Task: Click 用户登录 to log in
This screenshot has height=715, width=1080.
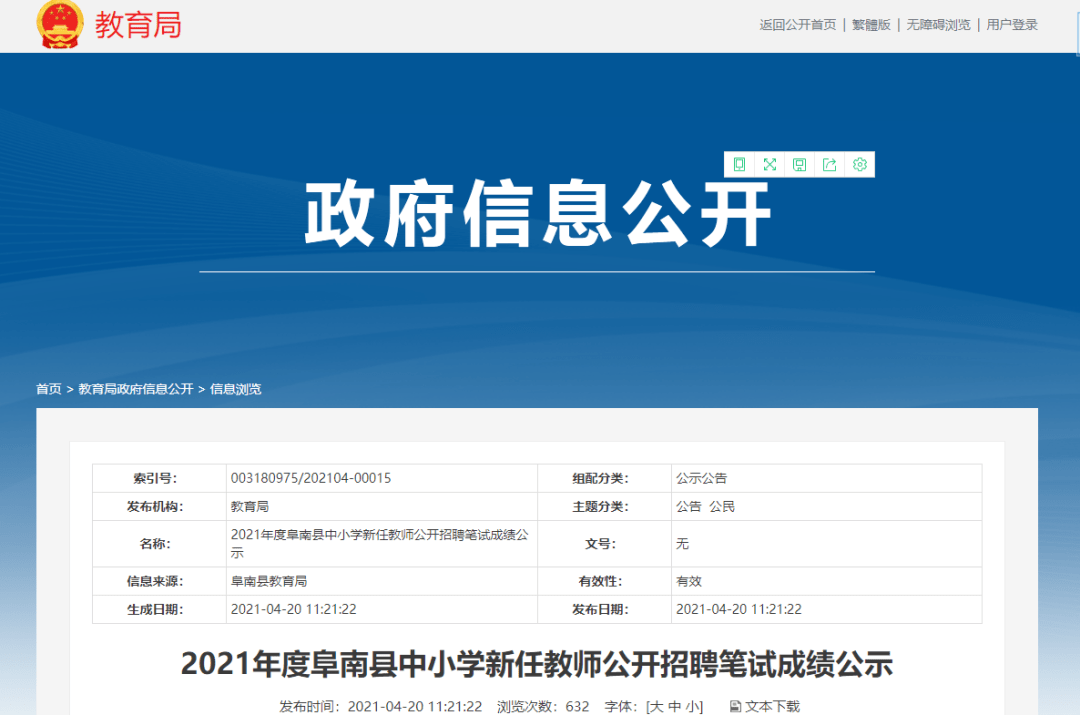Action: 1012,25
